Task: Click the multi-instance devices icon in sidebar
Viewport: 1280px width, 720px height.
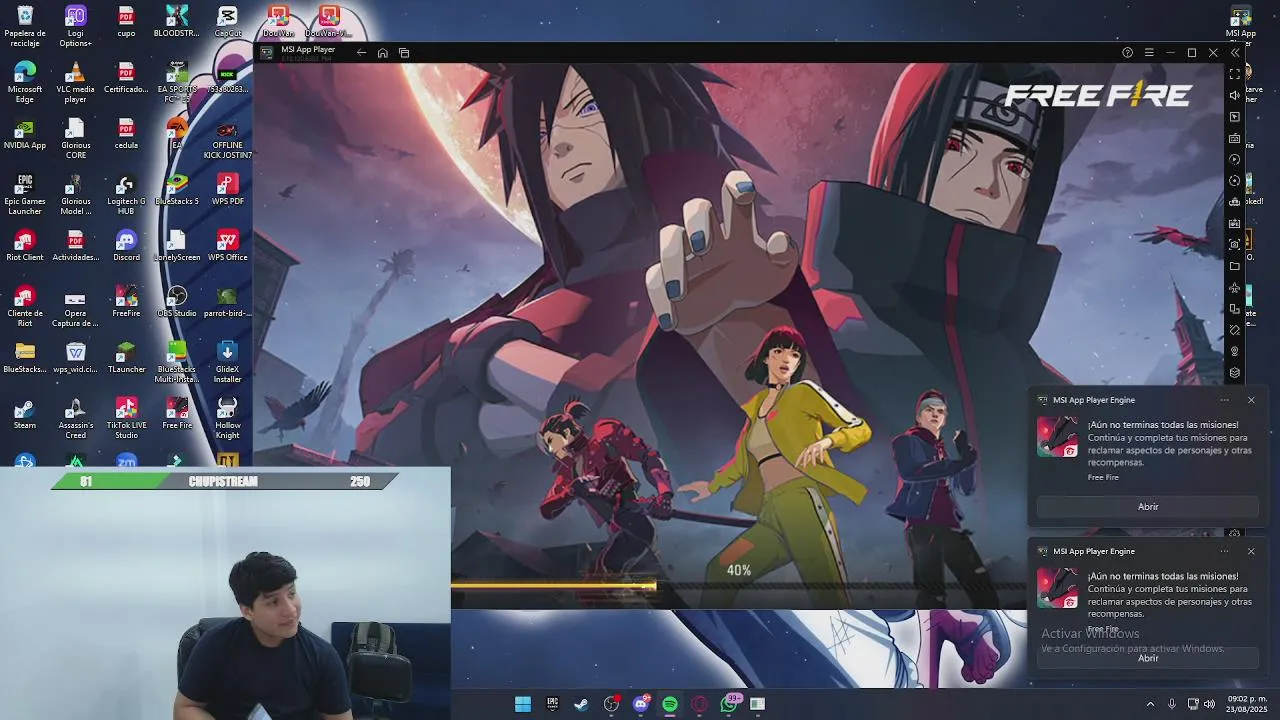Action: [x=1235, y=308]
